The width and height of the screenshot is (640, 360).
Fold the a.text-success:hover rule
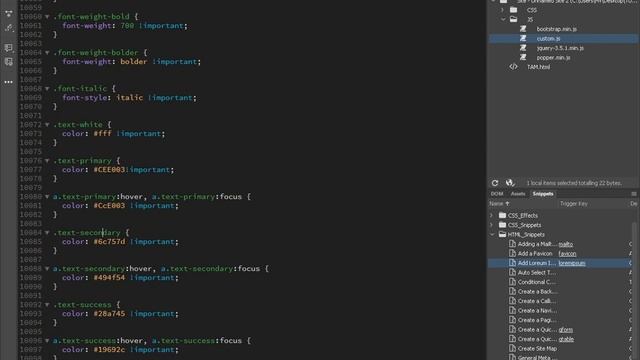(47, 340)
